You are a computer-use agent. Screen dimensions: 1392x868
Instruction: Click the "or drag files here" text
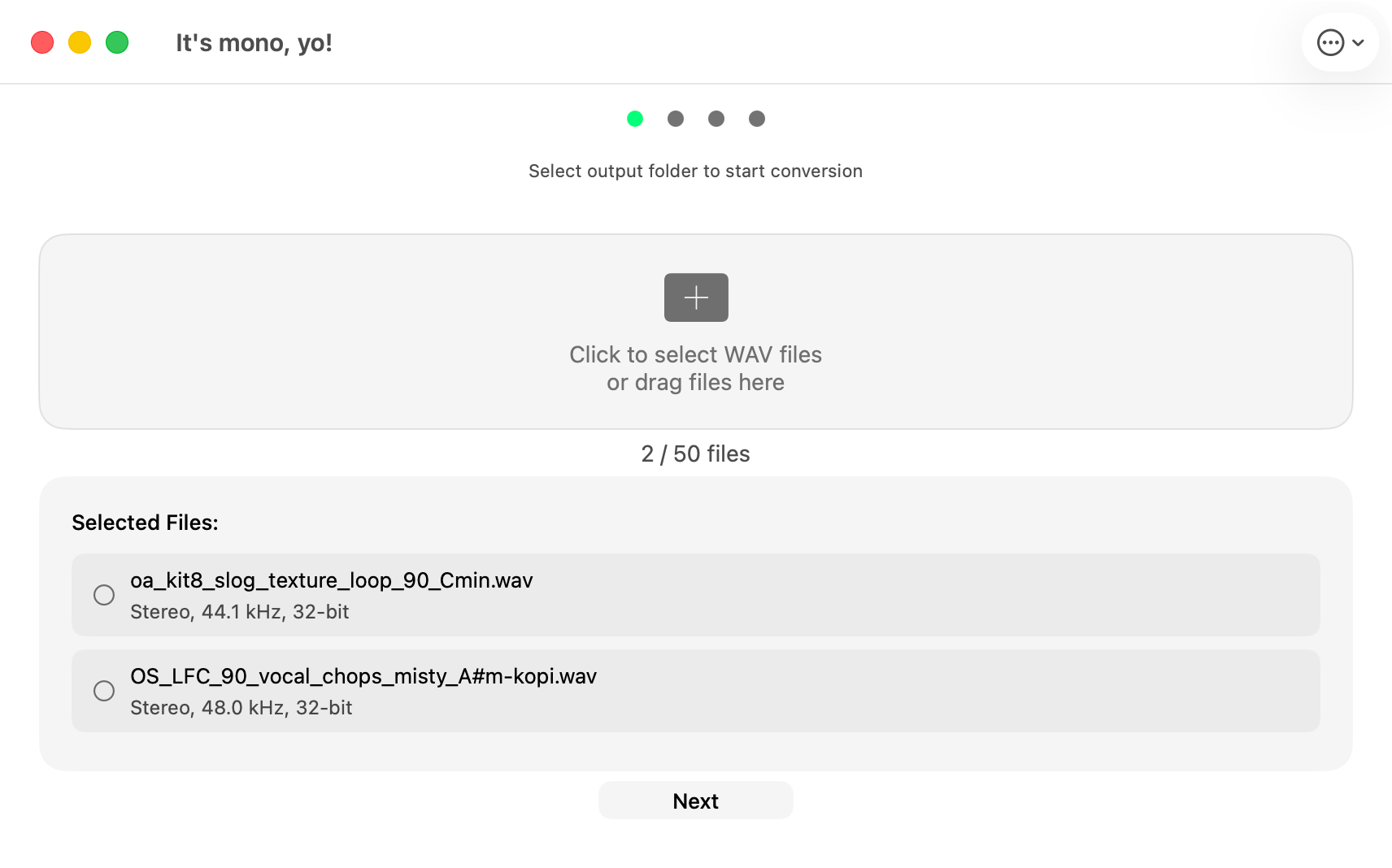tap(695, 383)
